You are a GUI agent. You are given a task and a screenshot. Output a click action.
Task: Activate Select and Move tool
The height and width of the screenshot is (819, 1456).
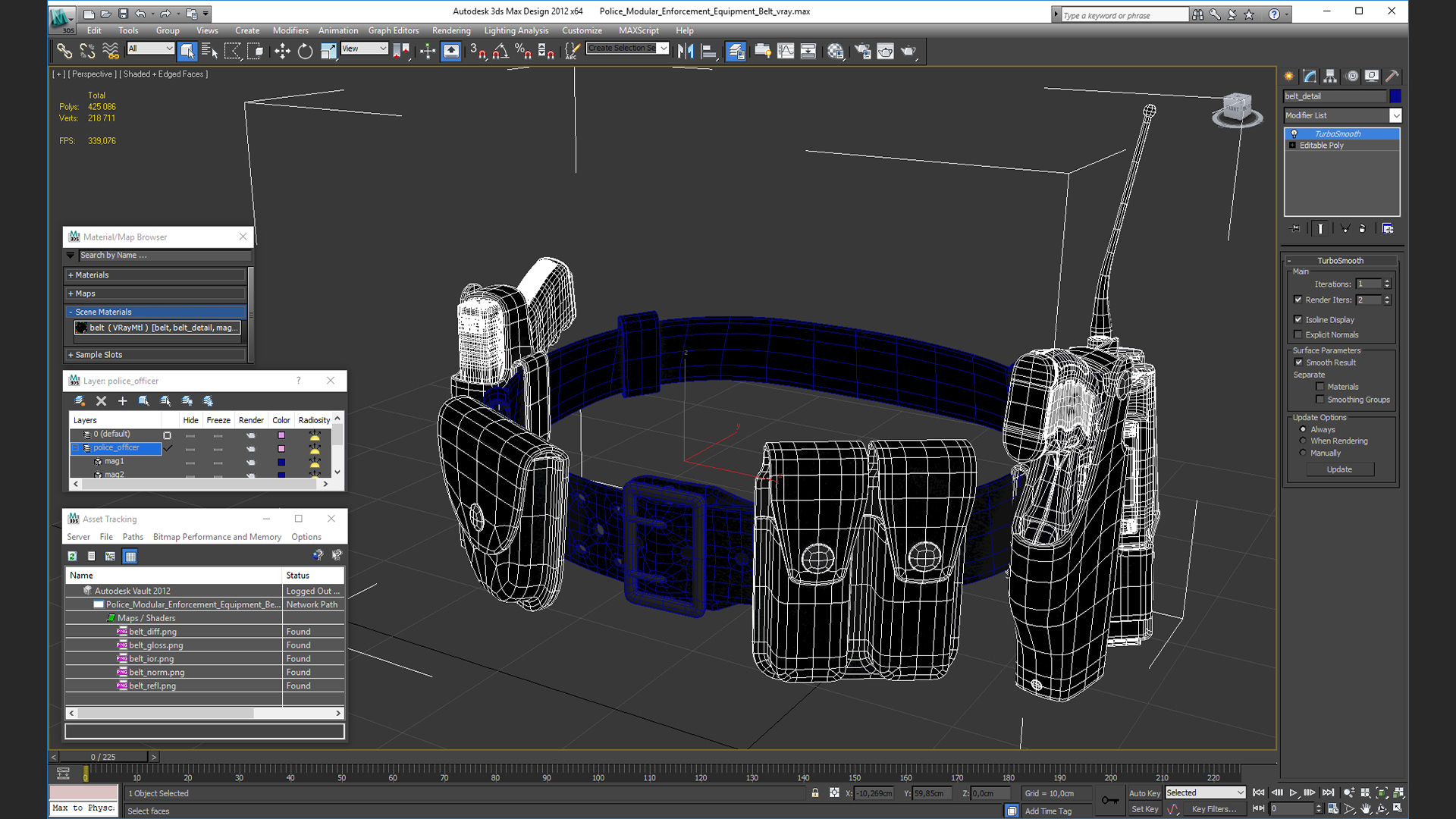point(282,51)
